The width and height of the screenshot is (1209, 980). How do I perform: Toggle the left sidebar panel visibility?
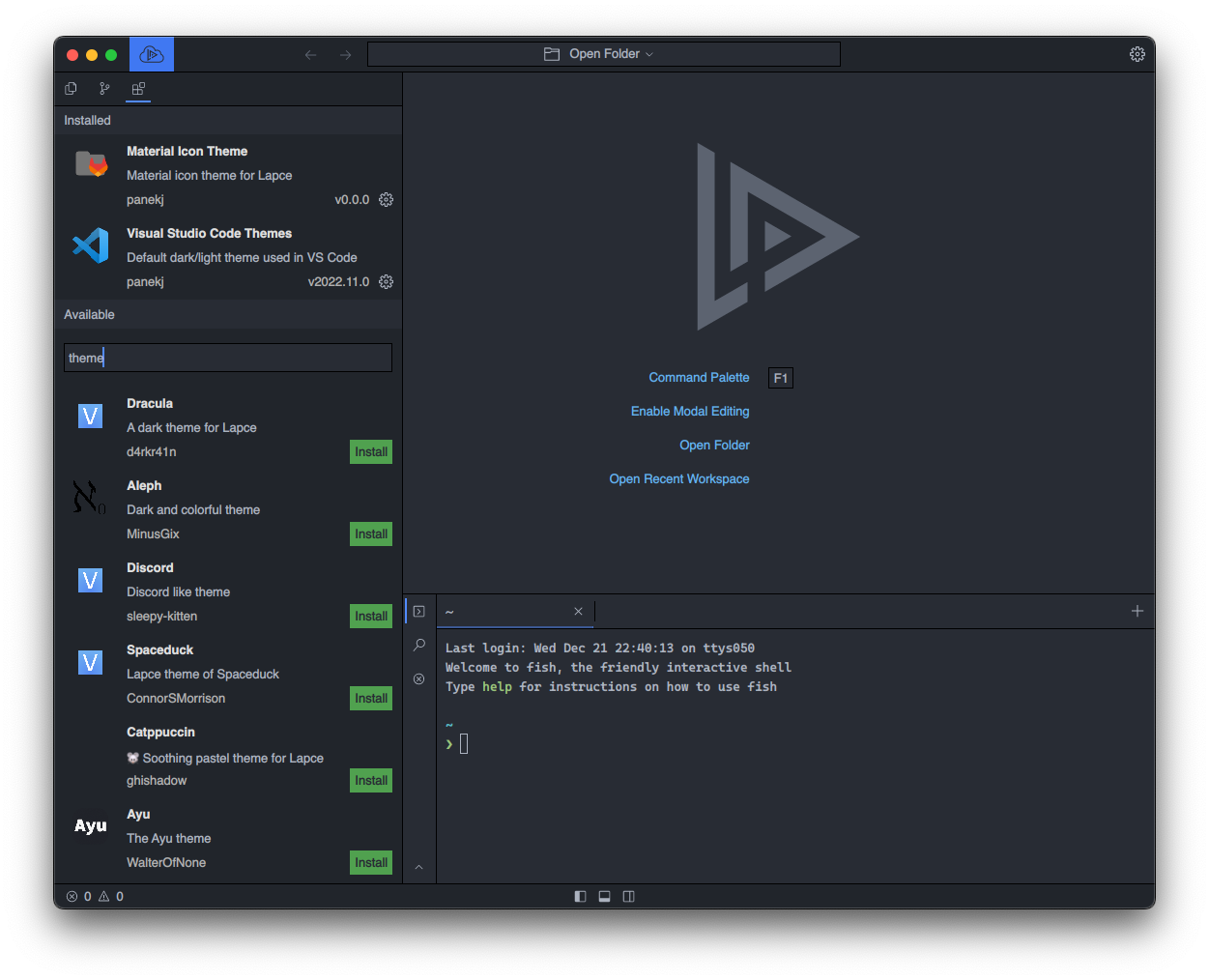point(580,896)
